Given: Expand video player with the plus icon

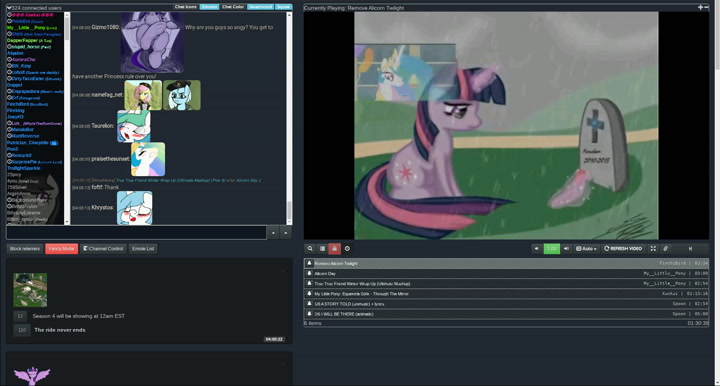Looking at the screenshot, I should pos(700,7).
